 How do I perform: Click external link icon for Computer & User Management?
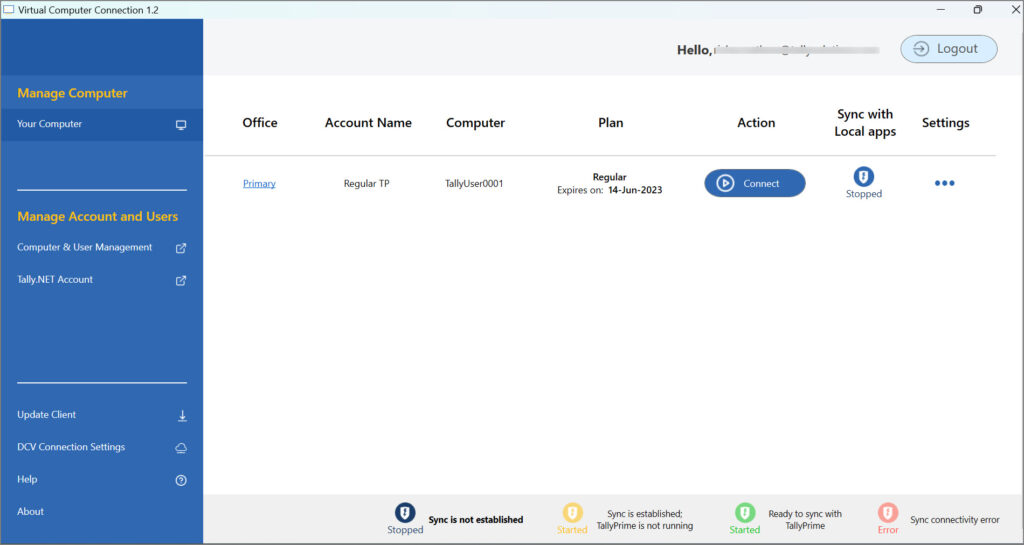tap(181, 248)
